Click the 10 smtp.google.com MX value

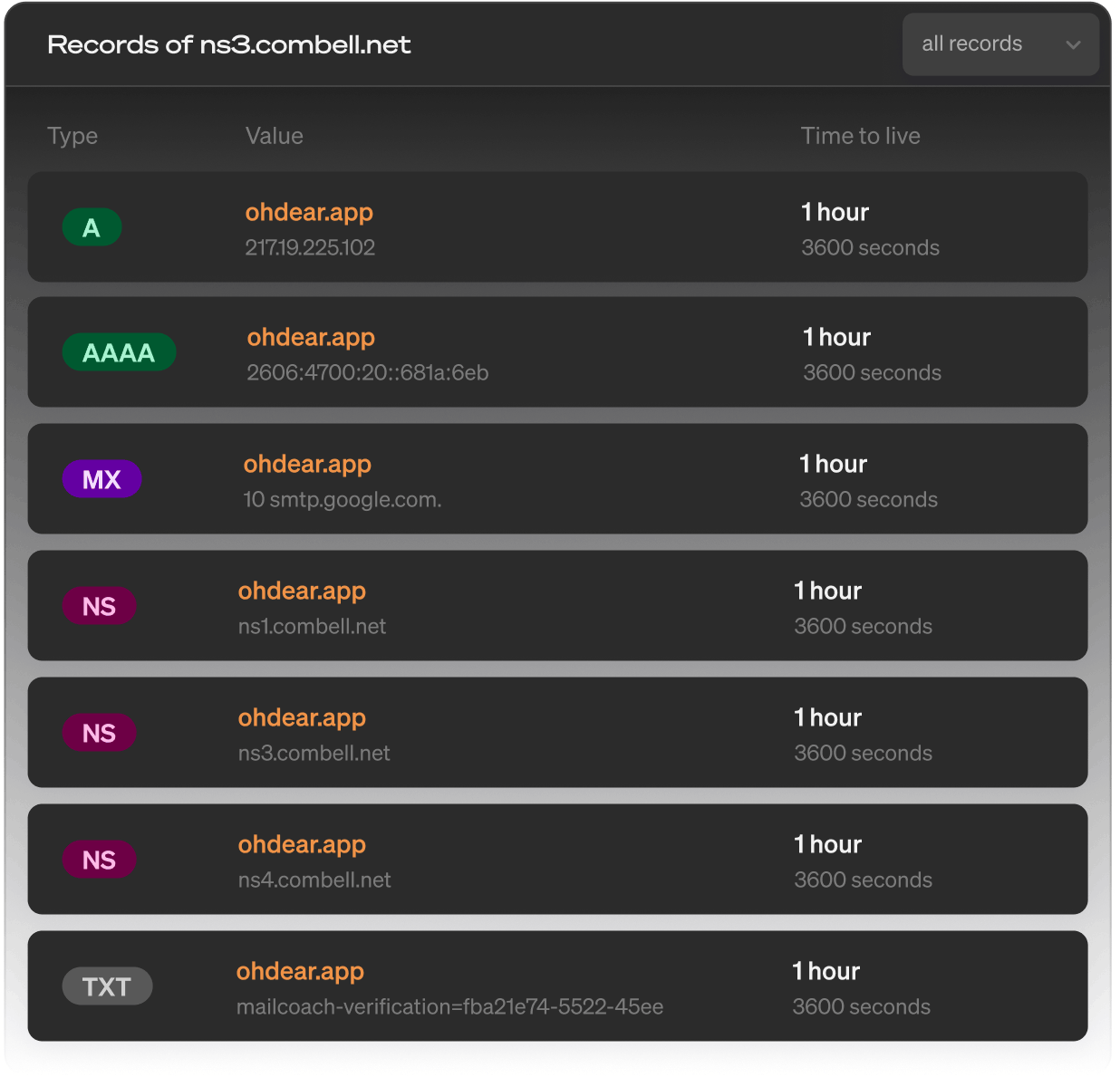tap(343, 499)
